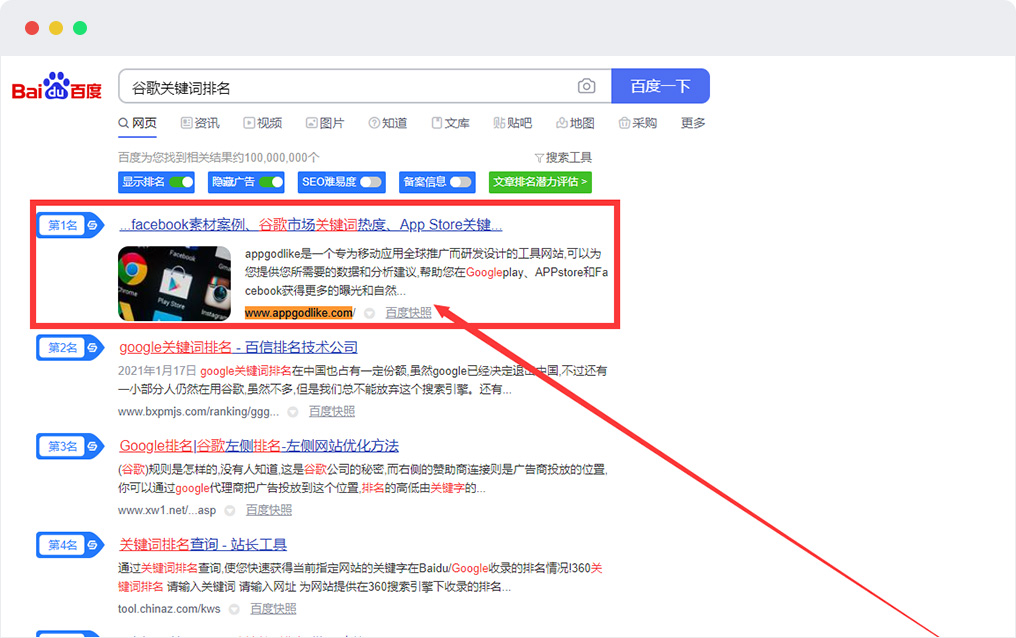
Task: Click the 第1名 rank badge icon
Action: (70, 225)
